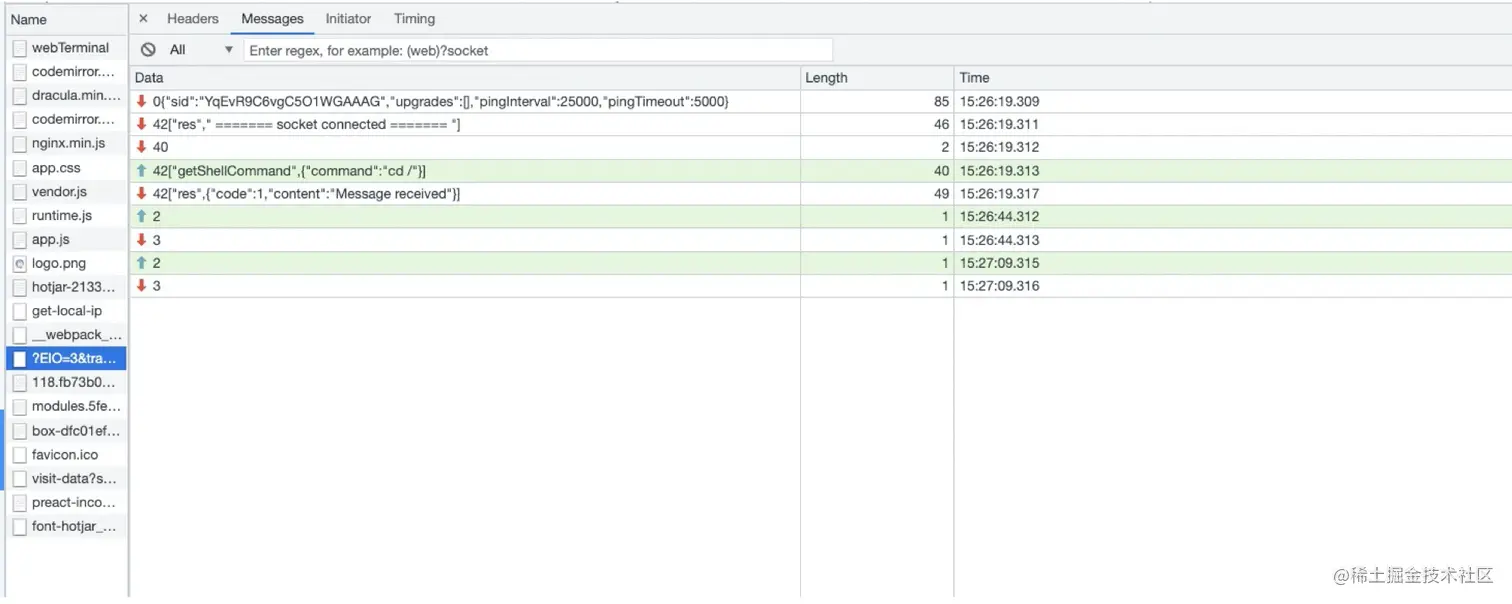Select the webTerminal request

[x=67, y=48]
